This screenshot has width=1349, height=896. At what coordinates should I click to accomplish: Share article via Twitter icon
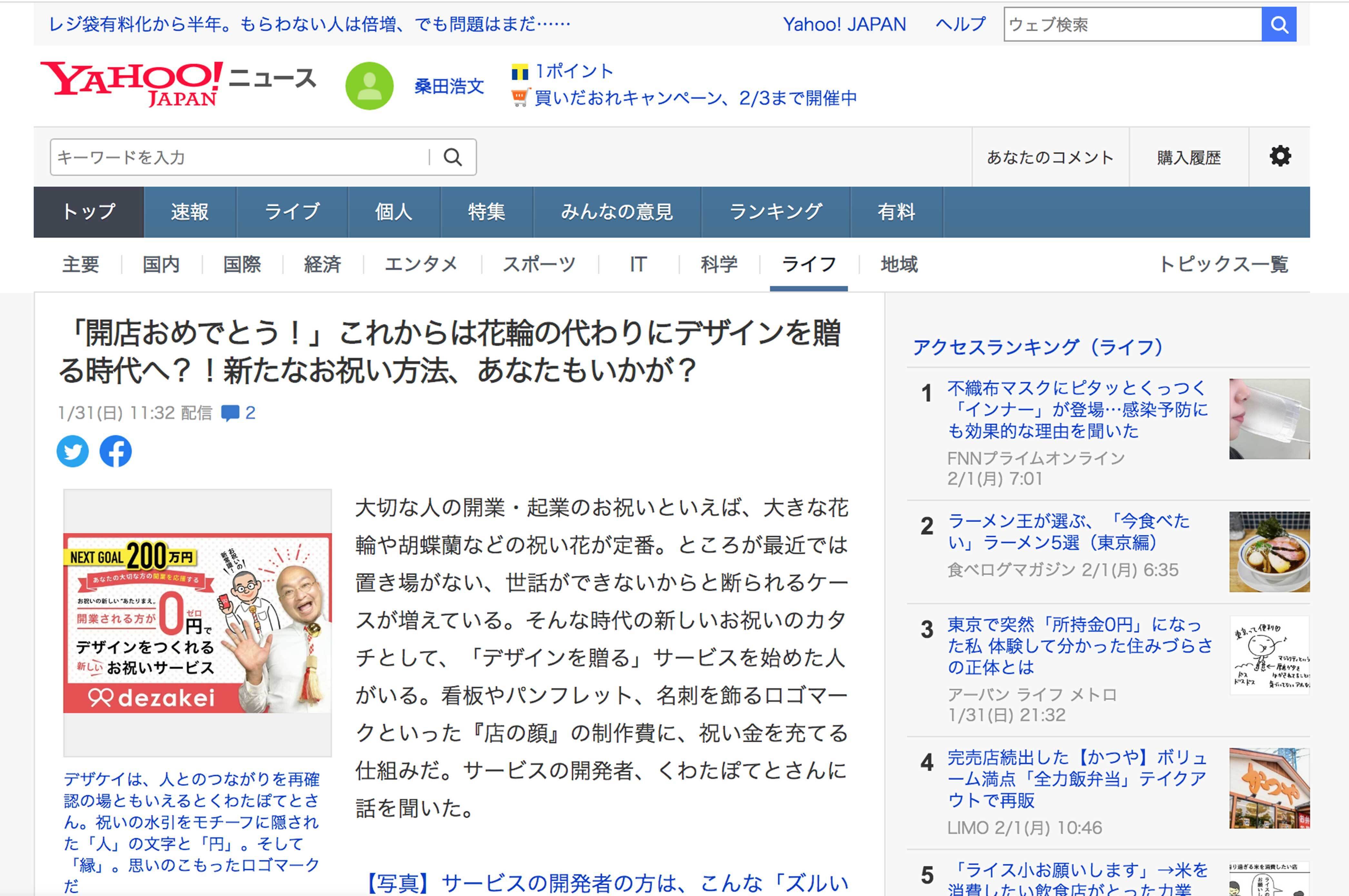point(73,452)
